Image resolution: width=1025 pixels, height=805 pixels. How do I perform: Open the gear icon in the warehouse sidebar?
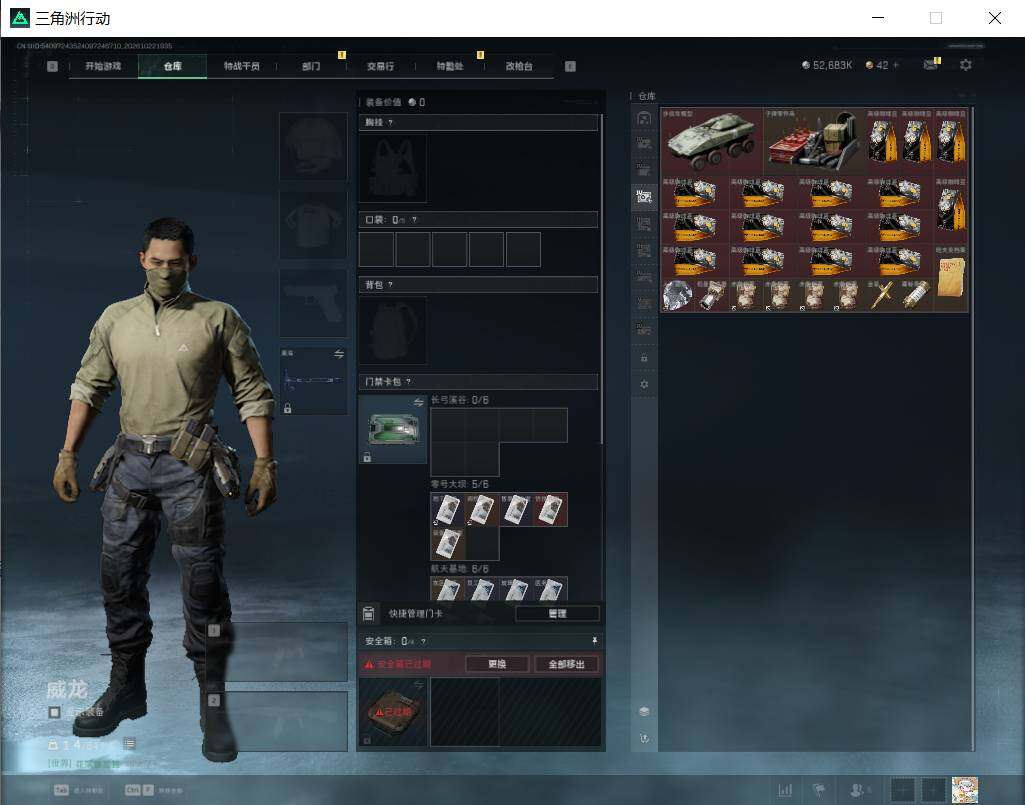pyautogui.click(x=644, y=384)
